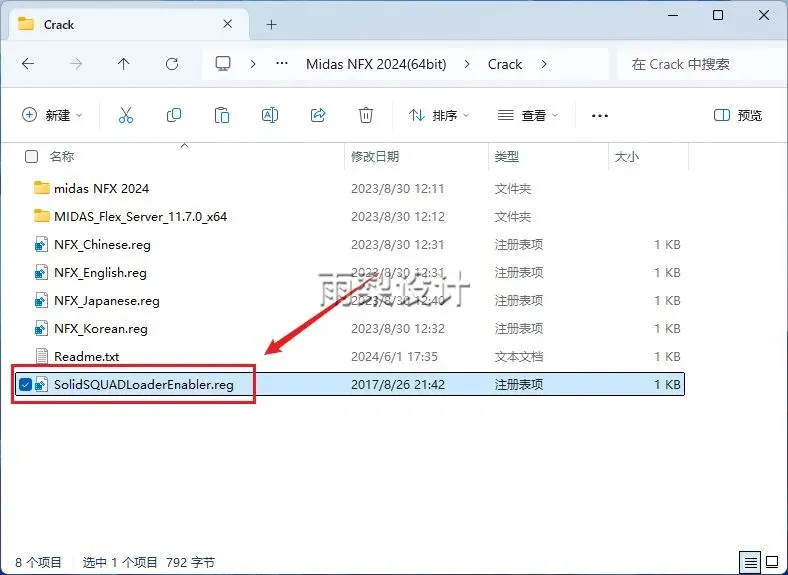Click the NFX_Japanese.reg file icon
This screenshot has width=788, height=575.
tap(41, 301)
